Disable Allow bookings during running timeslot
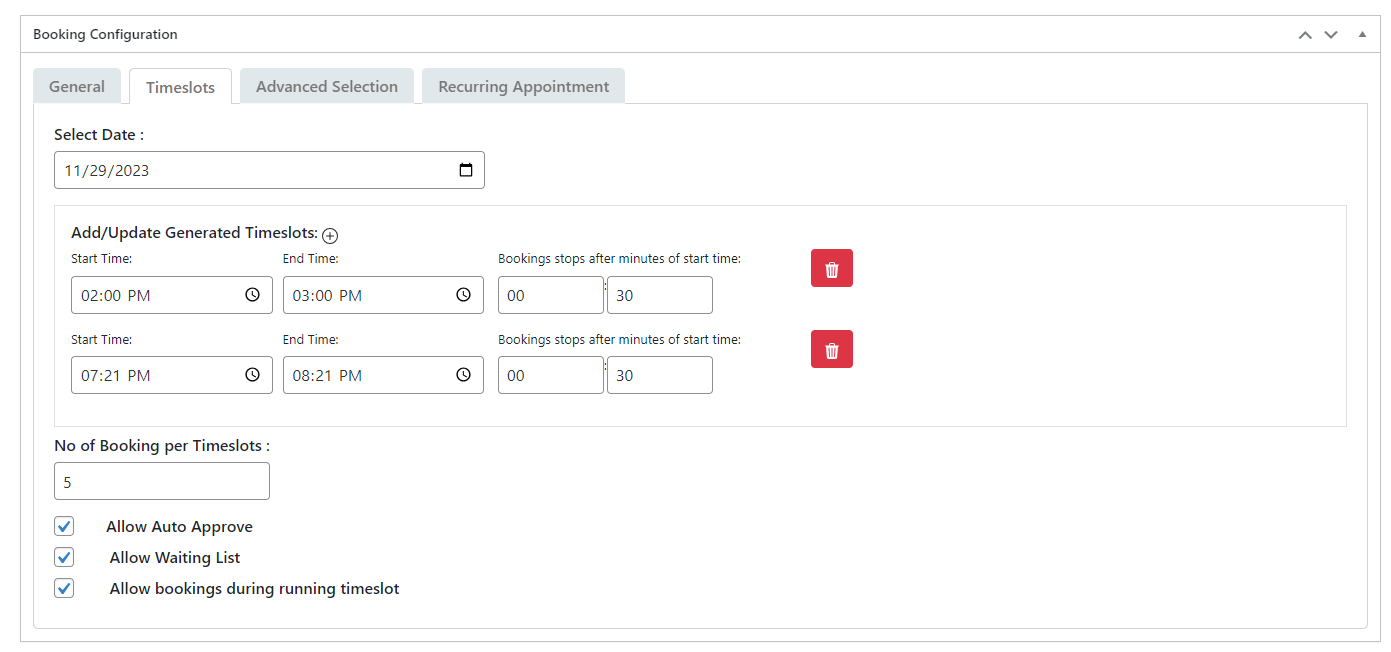Screen dimensions: 1391x652 pyautogui.click(x=64, y=588)
